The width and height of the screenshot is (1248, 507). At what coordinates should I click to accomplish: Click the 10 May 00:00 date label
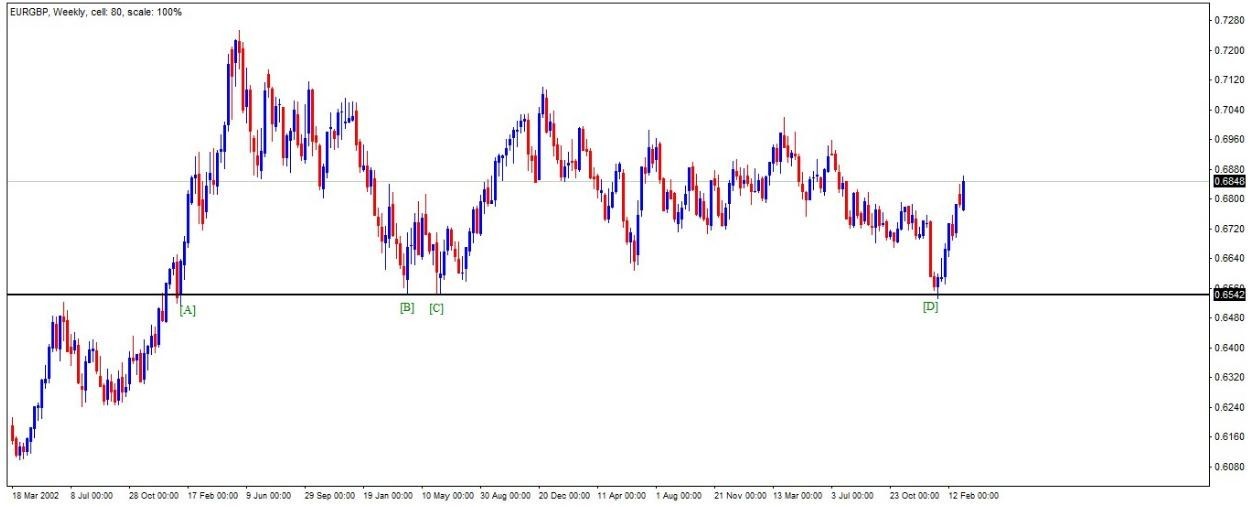tap(447, 495)
